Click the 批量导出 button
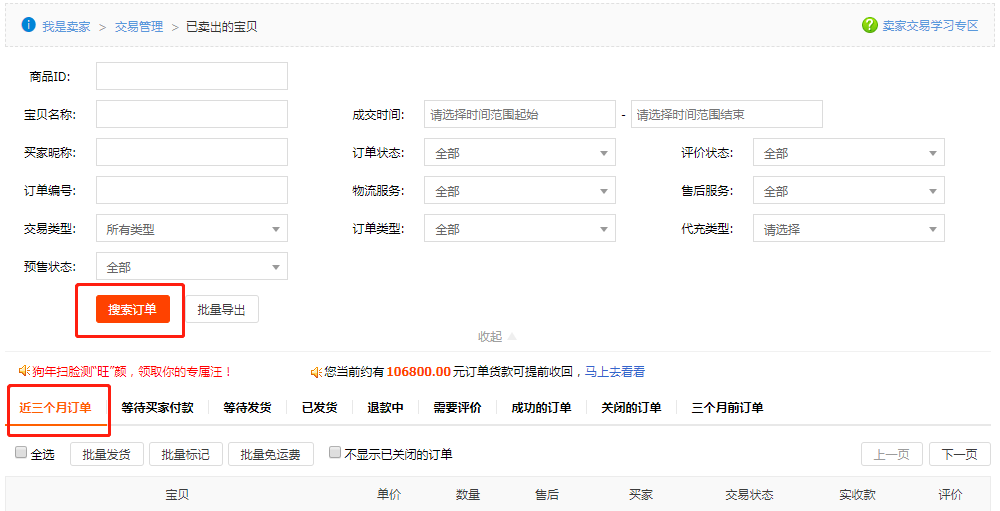 click(x=221, y=310)
